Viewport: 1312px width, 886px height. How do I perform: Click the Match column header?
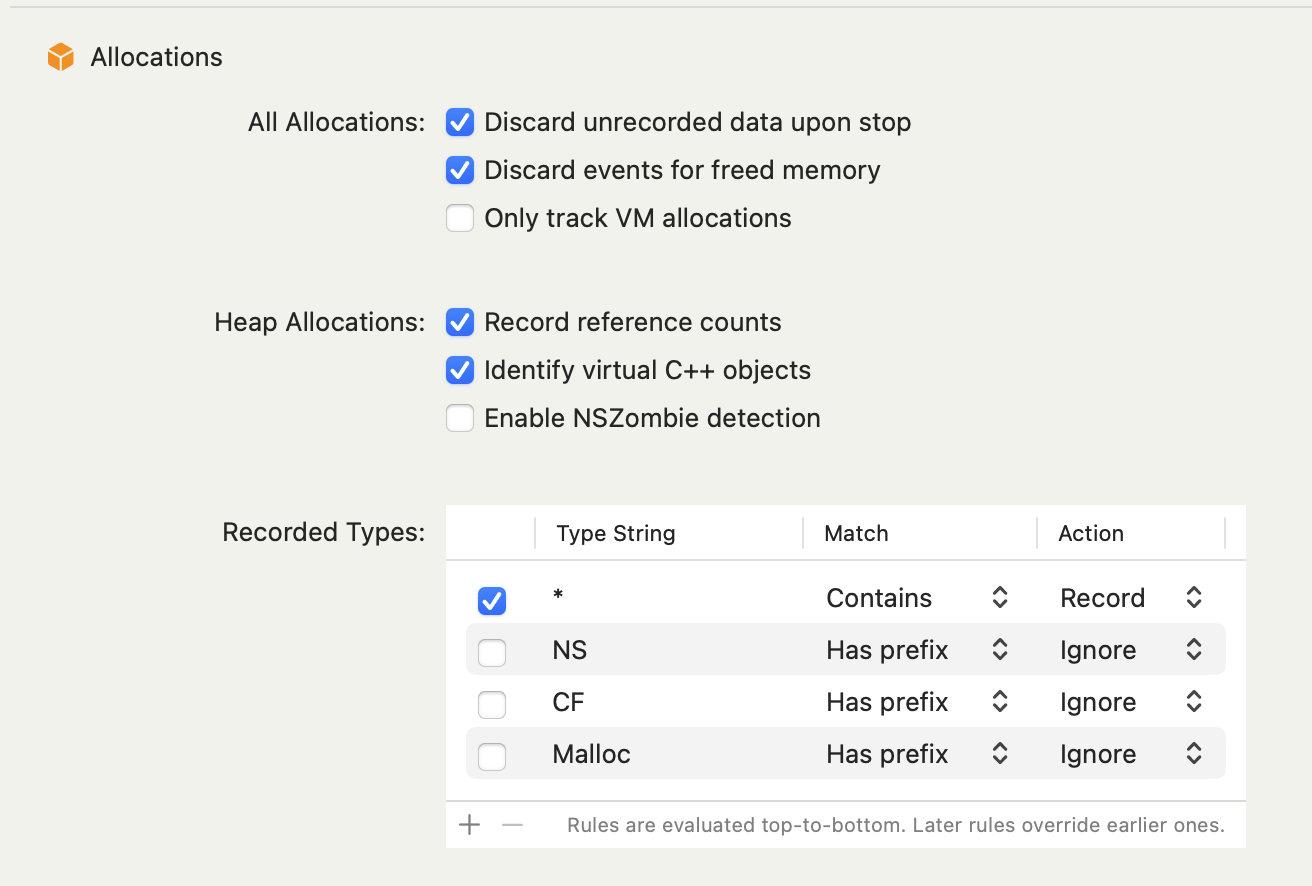point(857,534)
